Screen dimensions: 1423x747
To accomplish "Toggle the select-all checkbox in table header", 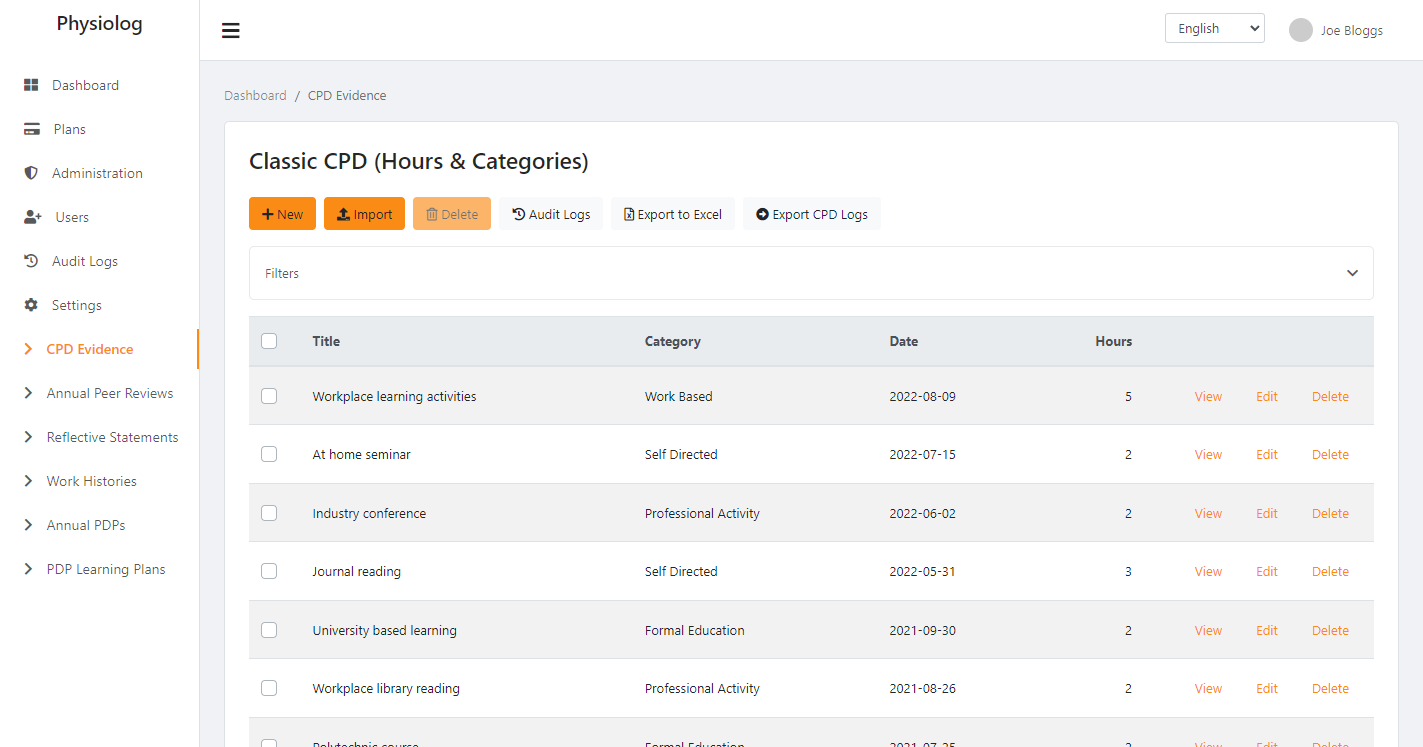I will point(269,341).
